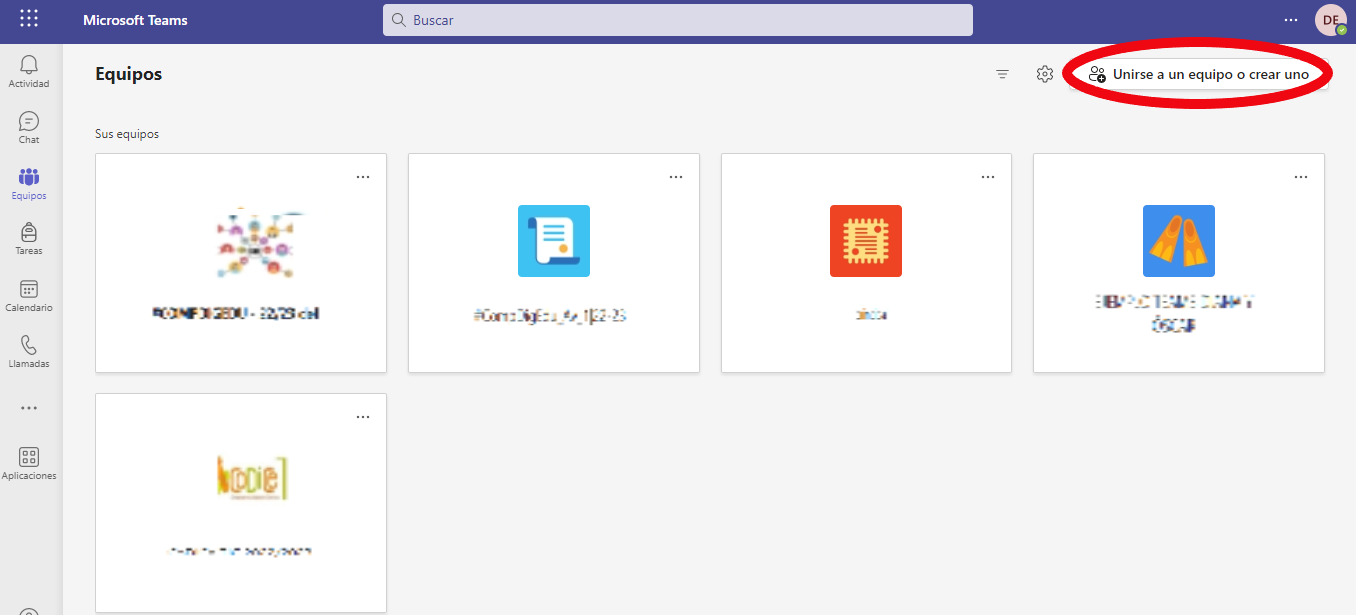Image resolution: width=1356 pixels, height=615 pixels.
Task: Click Unirse a un equipo o crear uno
Action: (1199, 74)
